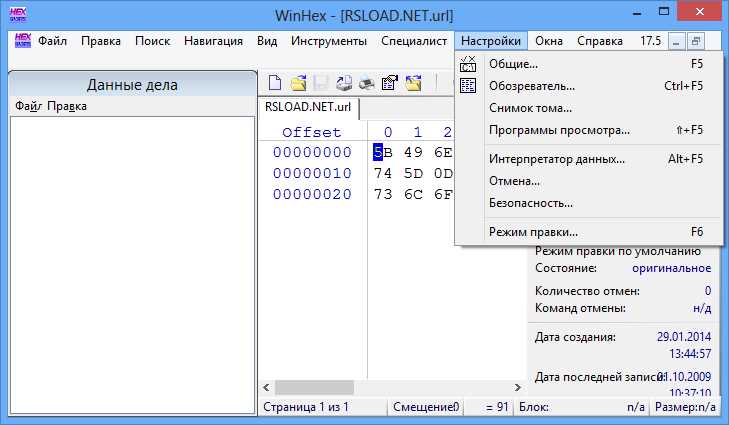Open the Инструменты menu
Screen dimensions: 729x425
[329, 41]
